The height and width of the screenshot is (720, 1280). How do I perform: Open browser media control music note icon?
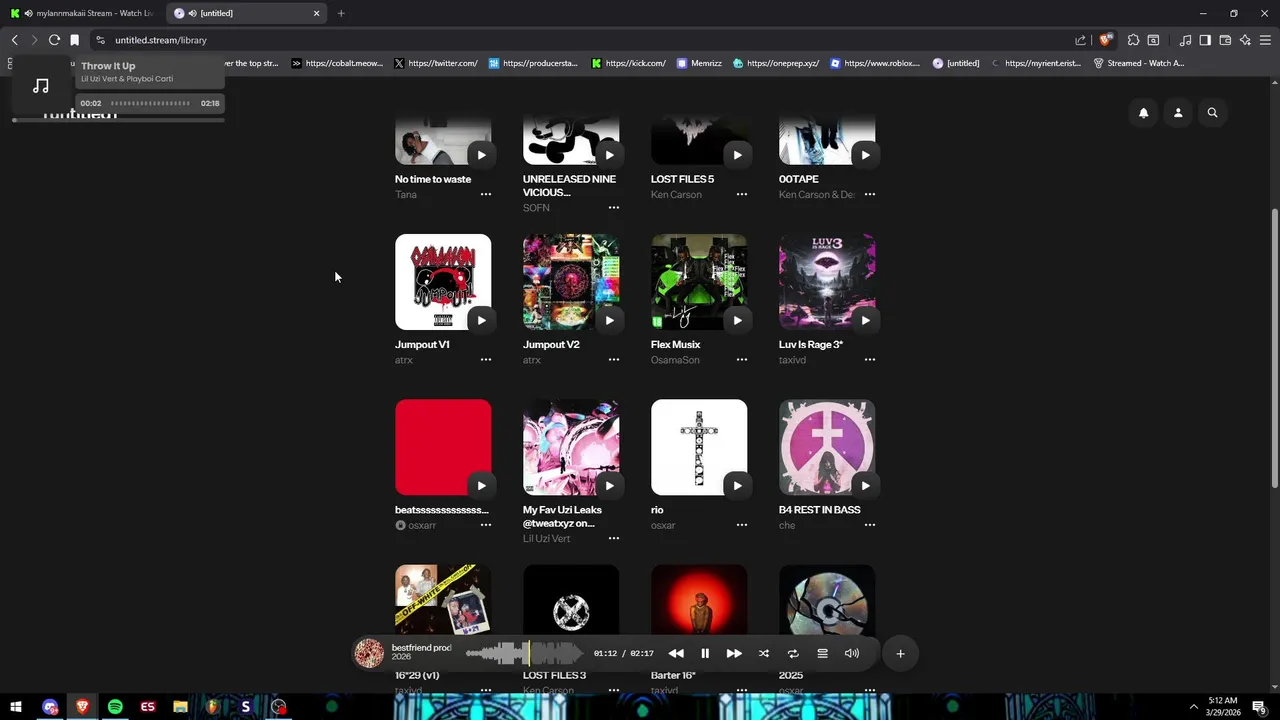coord(1185,40)
